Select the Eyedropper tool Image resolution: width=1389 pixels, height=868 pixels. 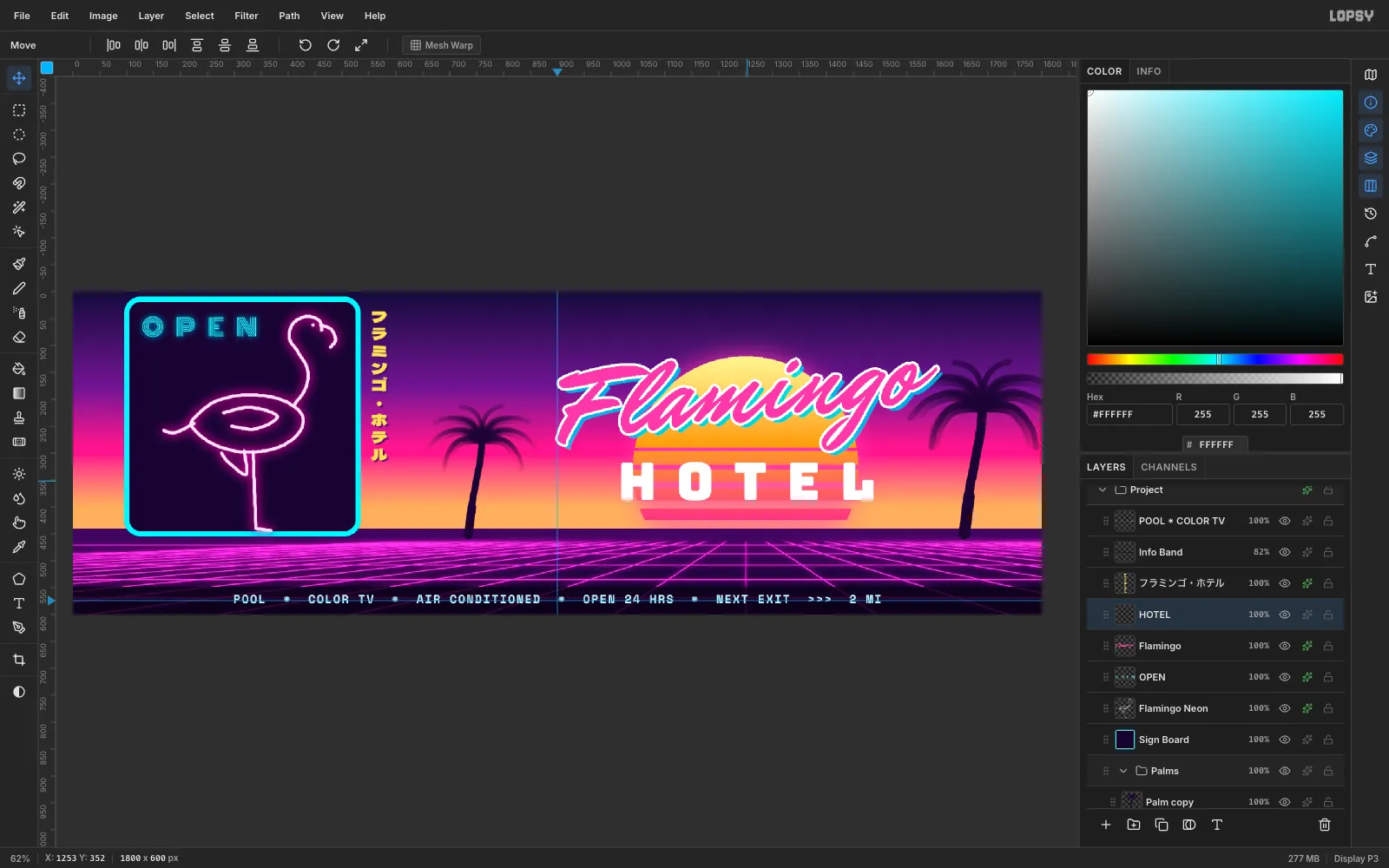click(x=19, y=547)
